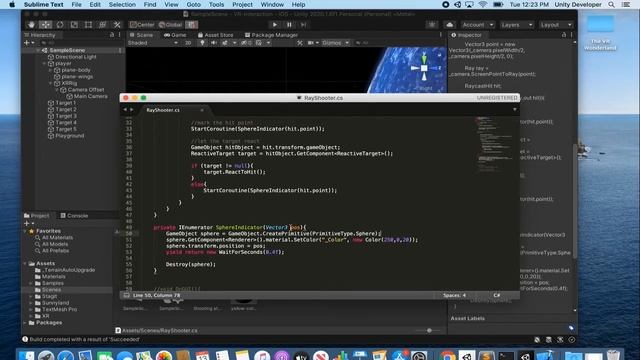Collapse the SampleScene root in Hierarchy

(38, 50)
